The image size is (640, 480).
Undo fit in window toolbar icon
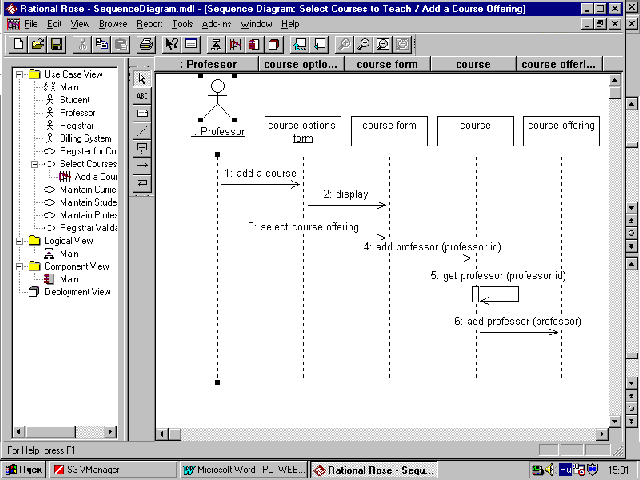point(401,44)
